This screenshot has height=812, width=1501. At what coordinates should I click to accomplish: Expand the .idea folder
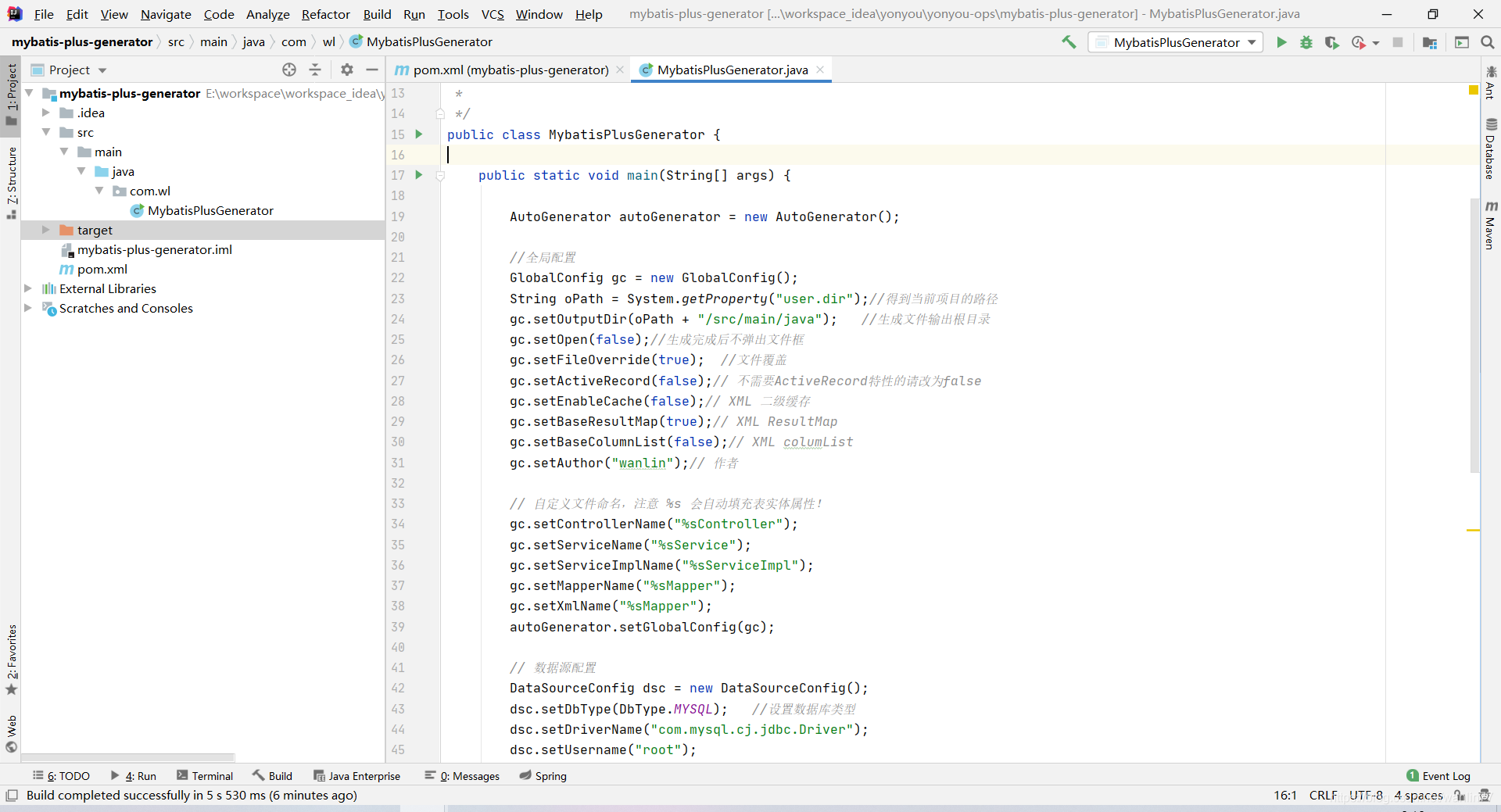pyautogui.click(x=46, y=113)
